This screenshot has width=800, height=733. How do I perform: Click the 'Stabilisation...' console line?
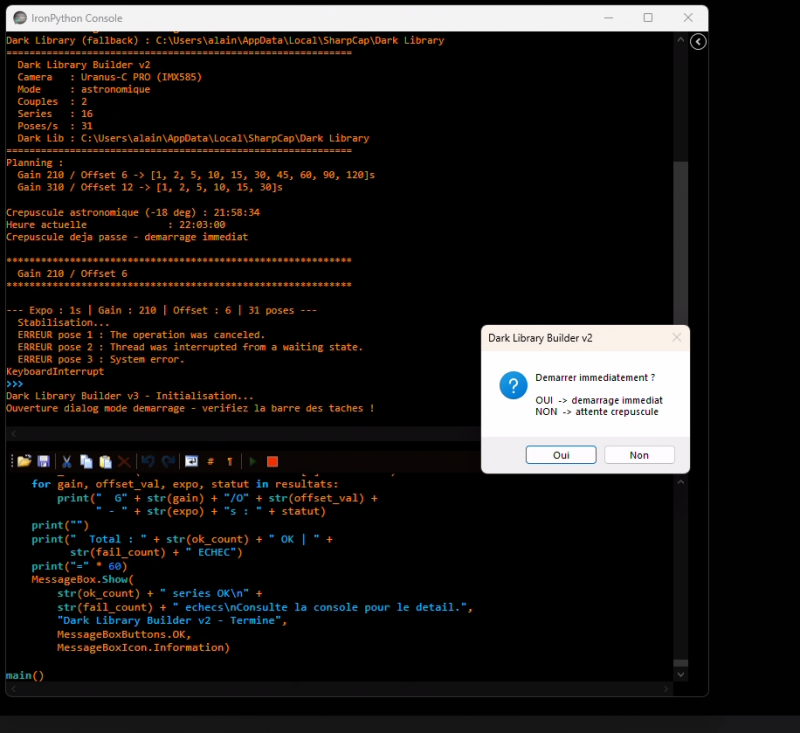[x=63, y=322]
